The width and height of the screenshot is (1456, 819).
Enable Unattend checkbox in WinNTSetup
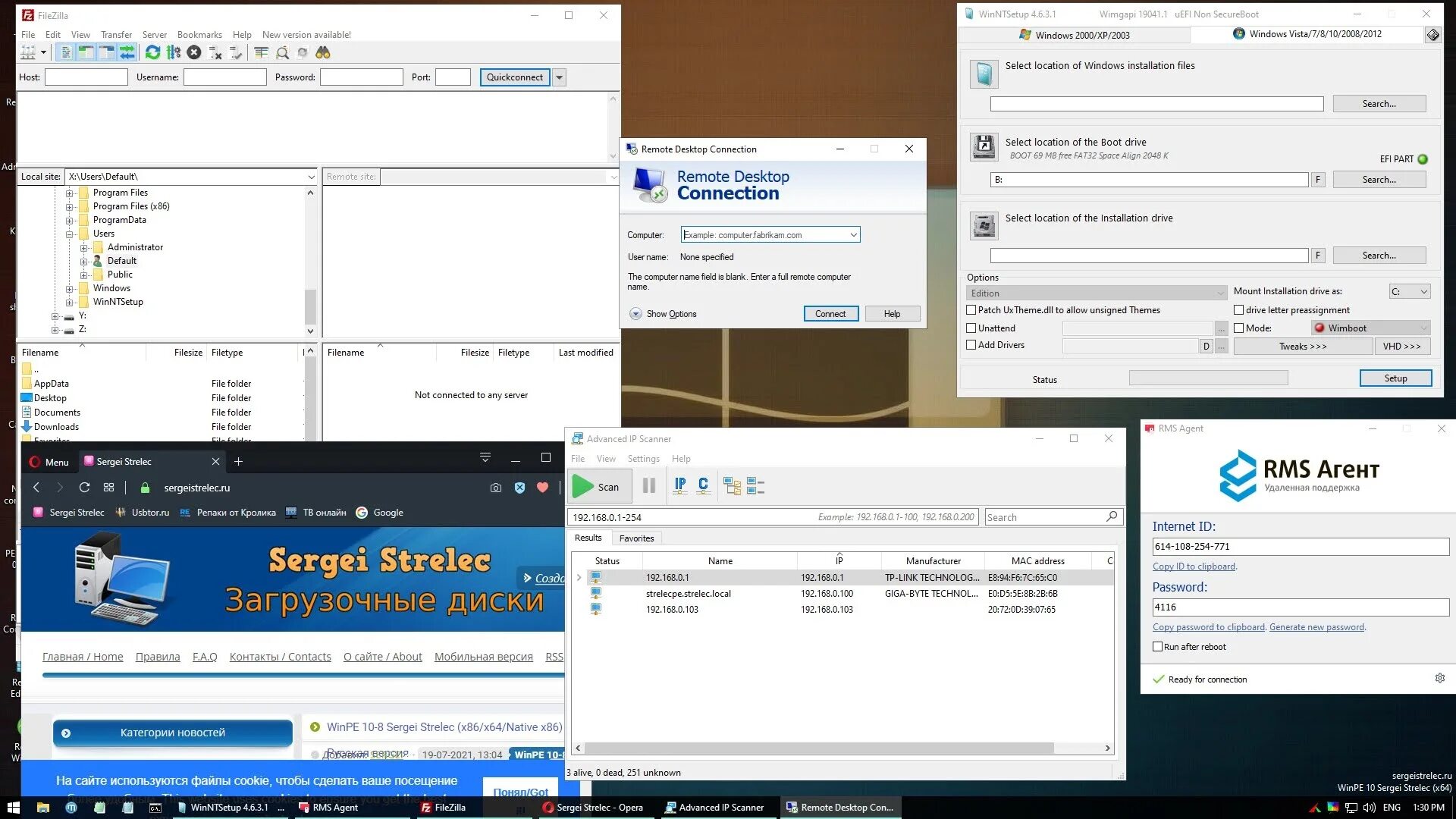pyautogui.click(x=971, y=328)
